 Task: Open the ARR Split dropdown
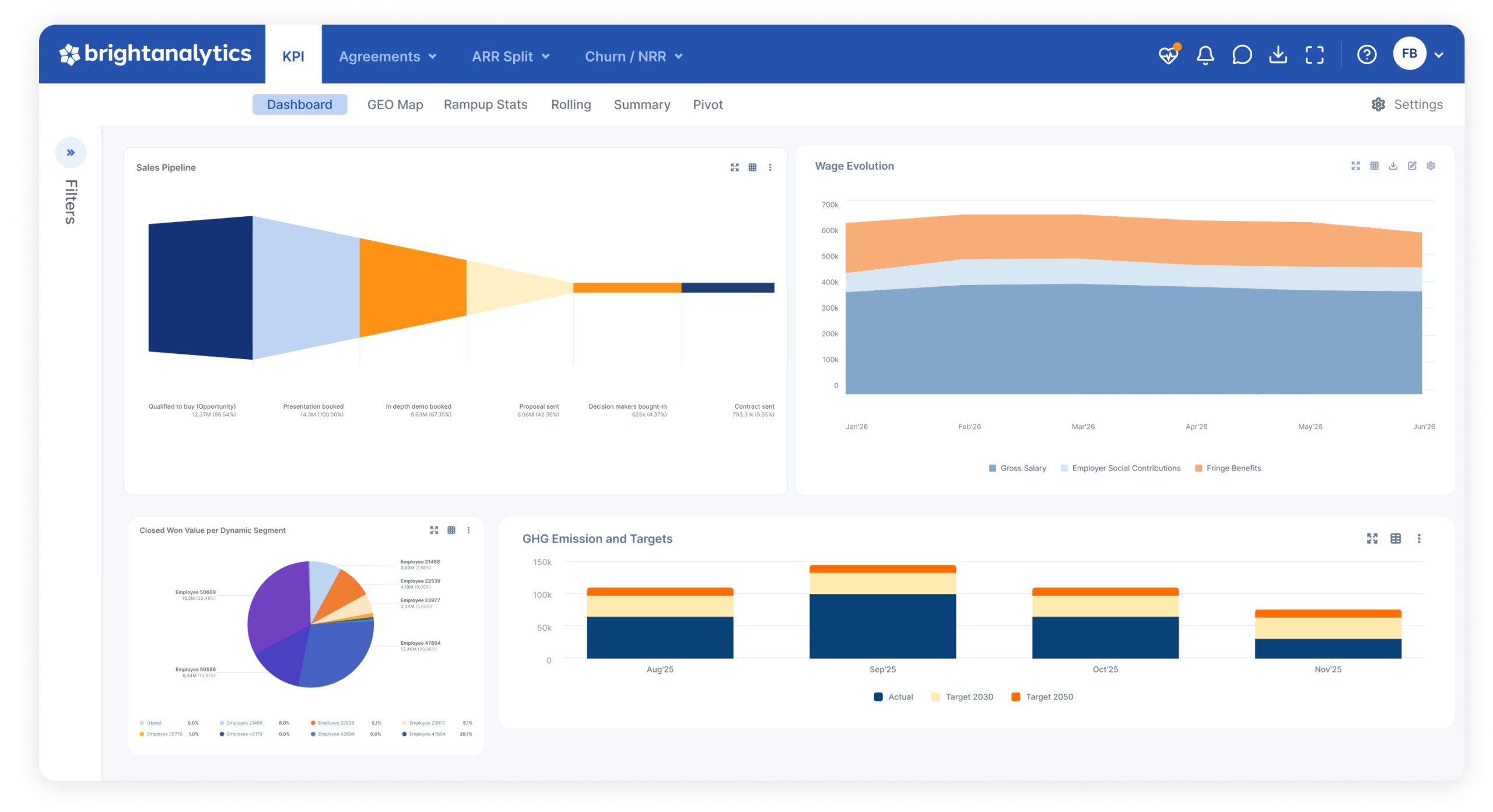click(x=510, y=57)
